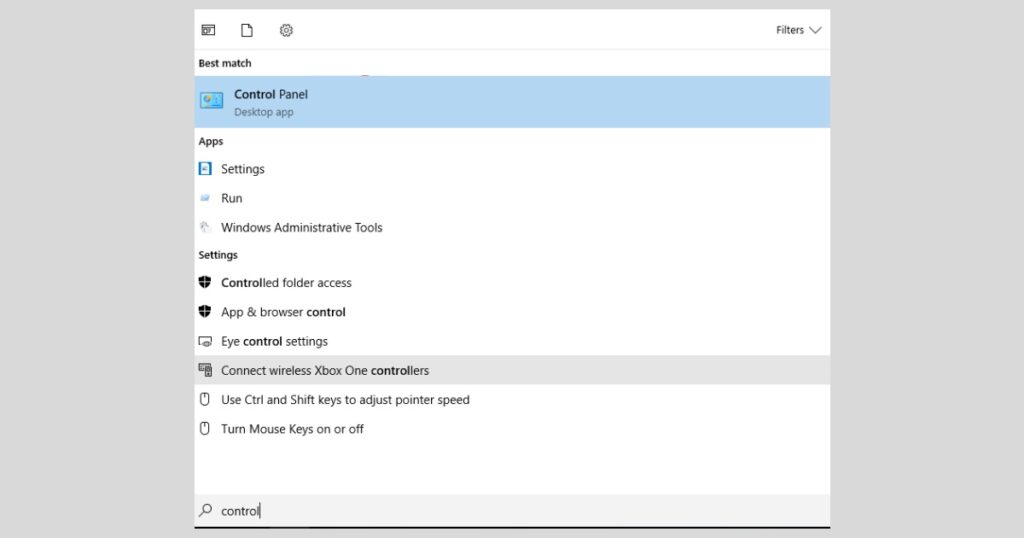Image resolution: width=1024 pixels, height=538 pixels.
Task: Open Controlled folder access setting
Action: 286,283
